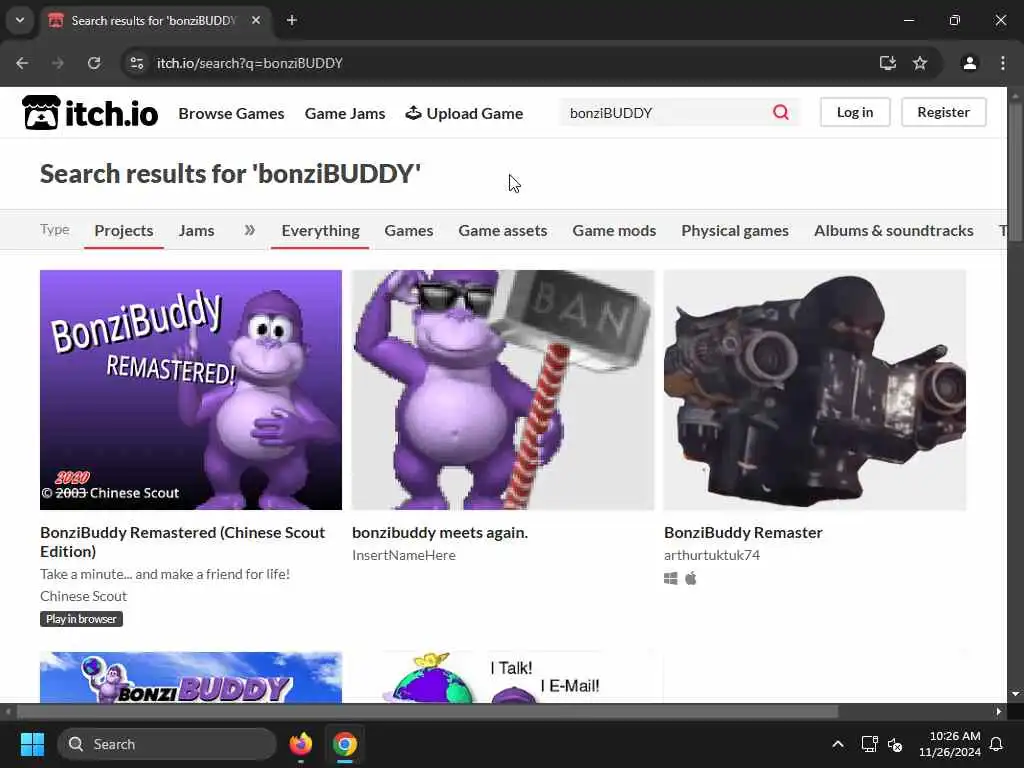Click the browser address bar URL
Screen dimensions: 1024x768
tap(249, 63)
